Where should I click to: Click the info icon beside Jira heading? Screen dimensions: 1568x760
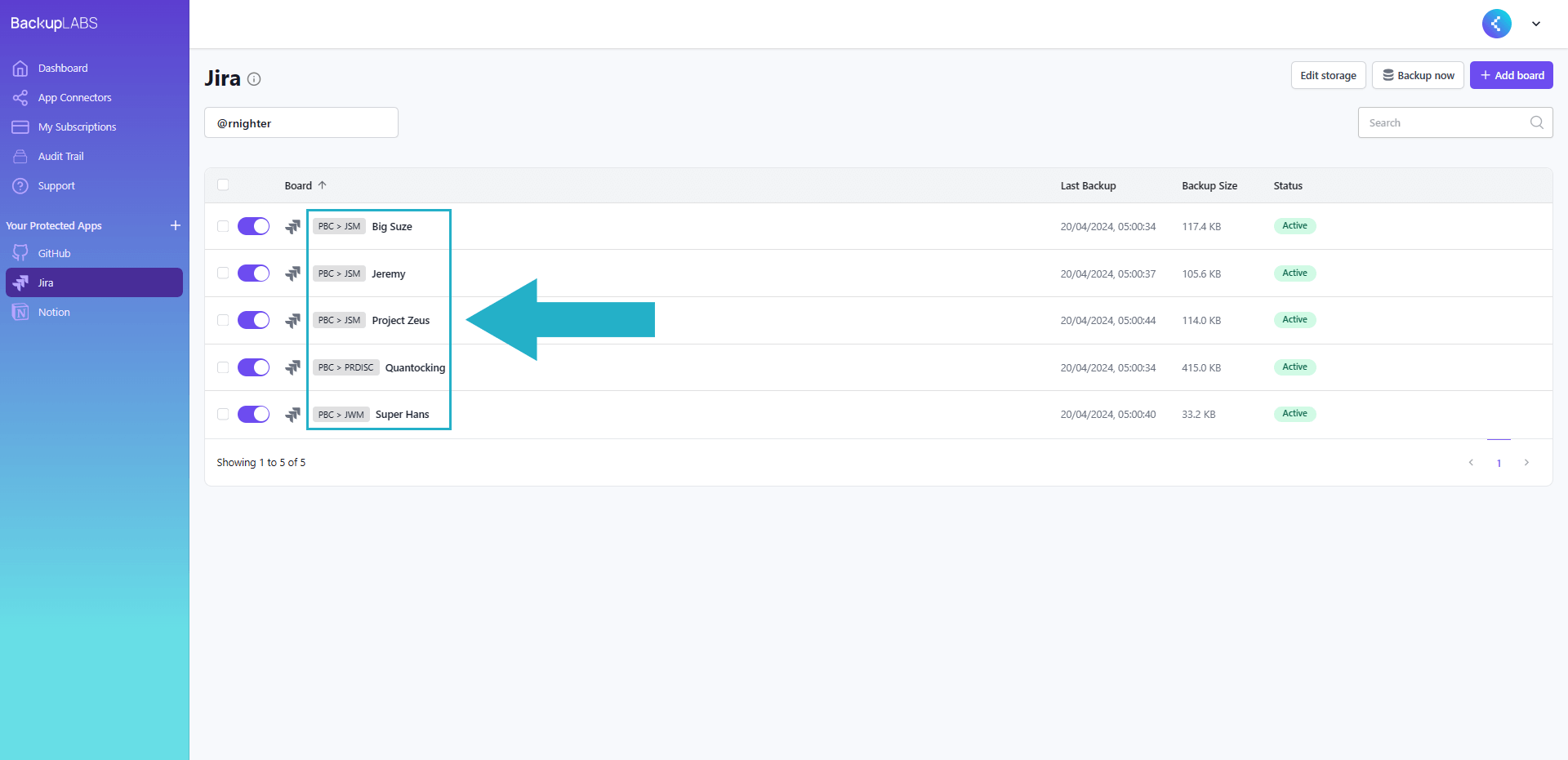coord(254,79)
